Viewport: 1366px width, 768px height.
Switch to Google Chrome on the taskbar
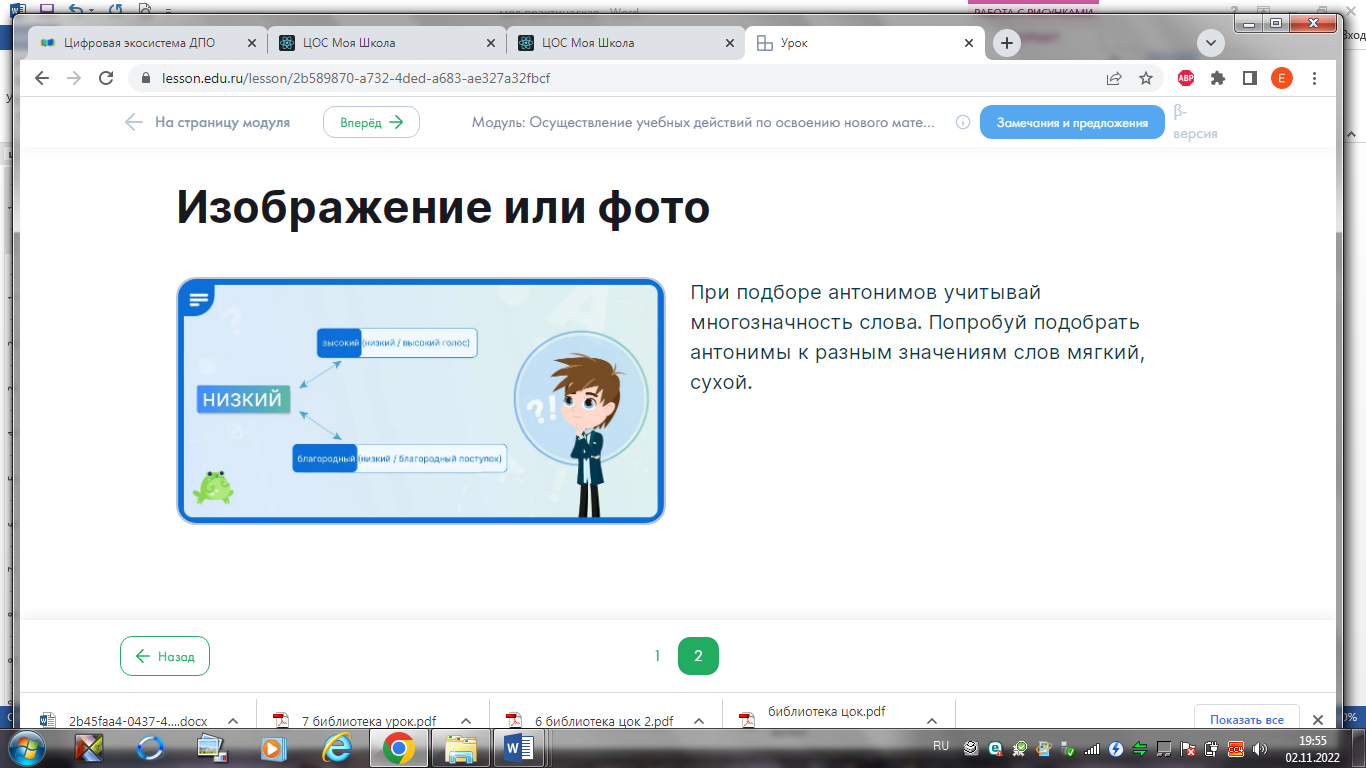point(398,747)
